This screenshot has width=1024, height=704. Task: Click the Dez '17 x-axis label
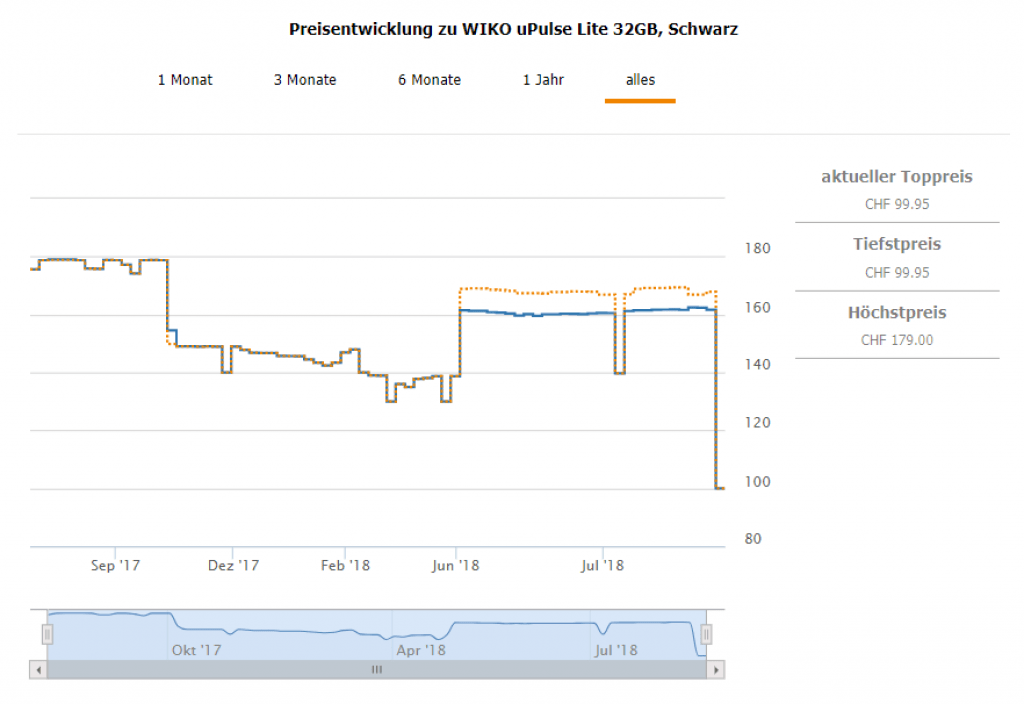(233, 566)
